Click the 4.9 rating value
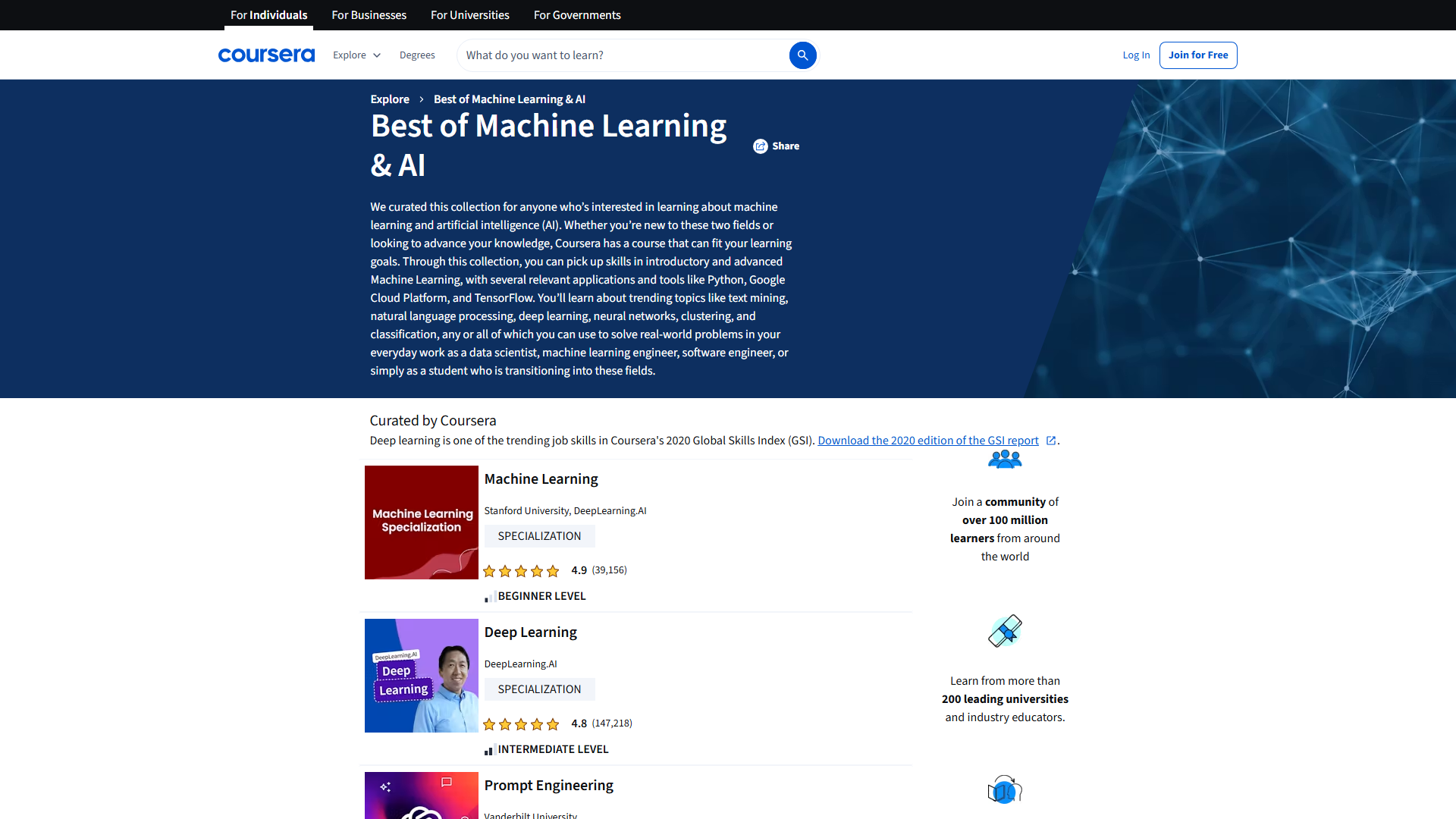 579,570
